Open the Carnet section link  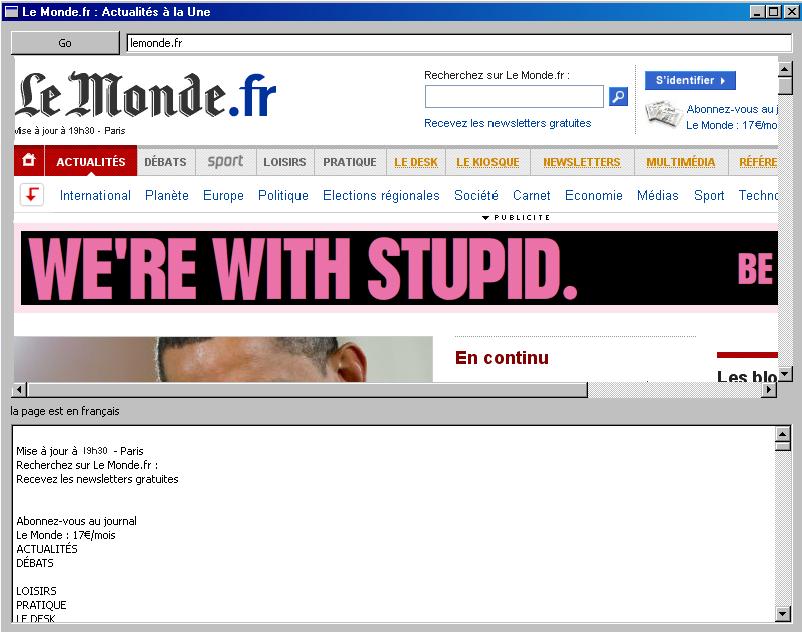click(x=532, y=195)
